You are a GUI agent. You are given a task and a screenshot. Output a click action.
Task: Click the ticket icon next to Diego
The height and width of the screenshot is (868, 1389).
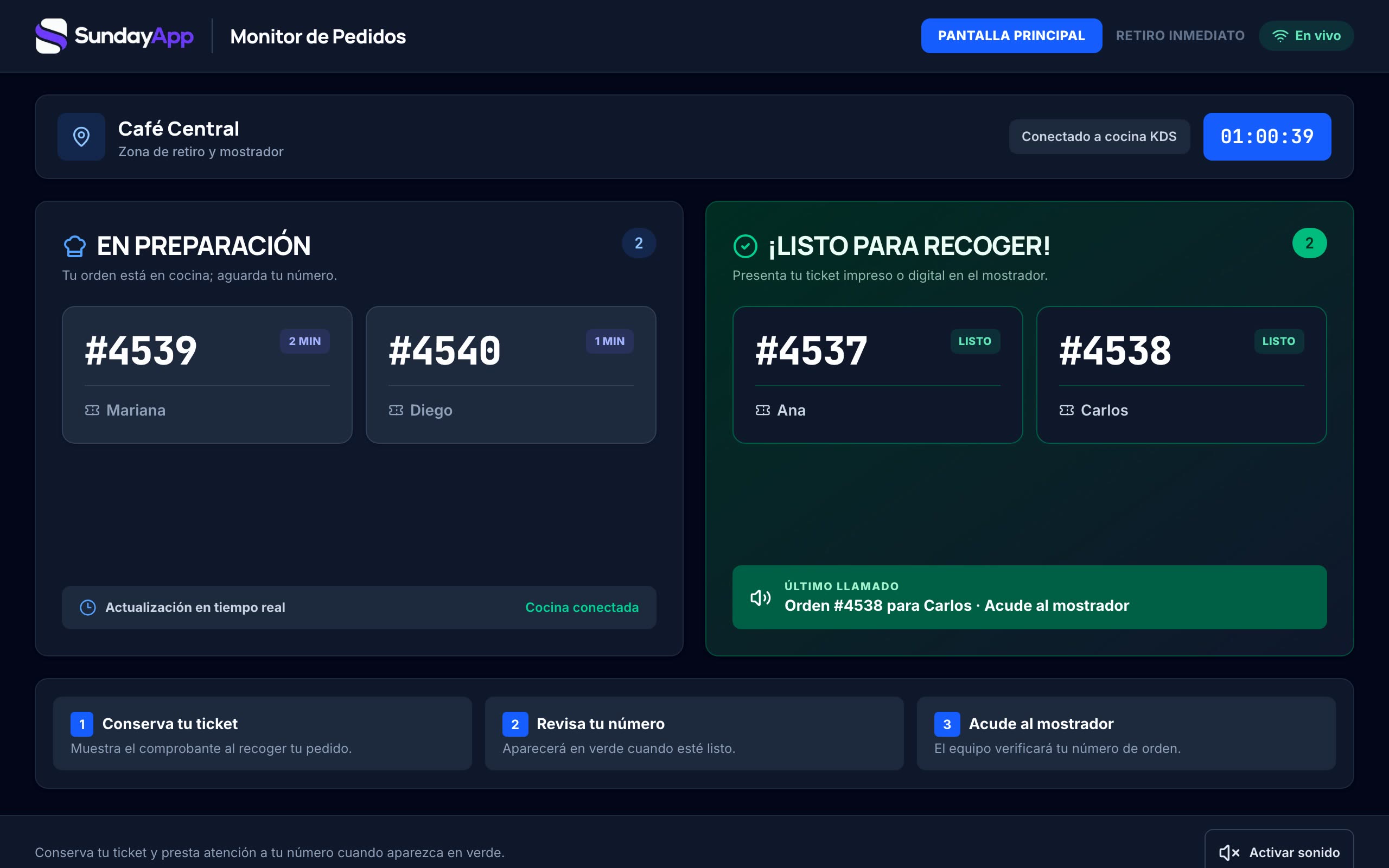396,410
